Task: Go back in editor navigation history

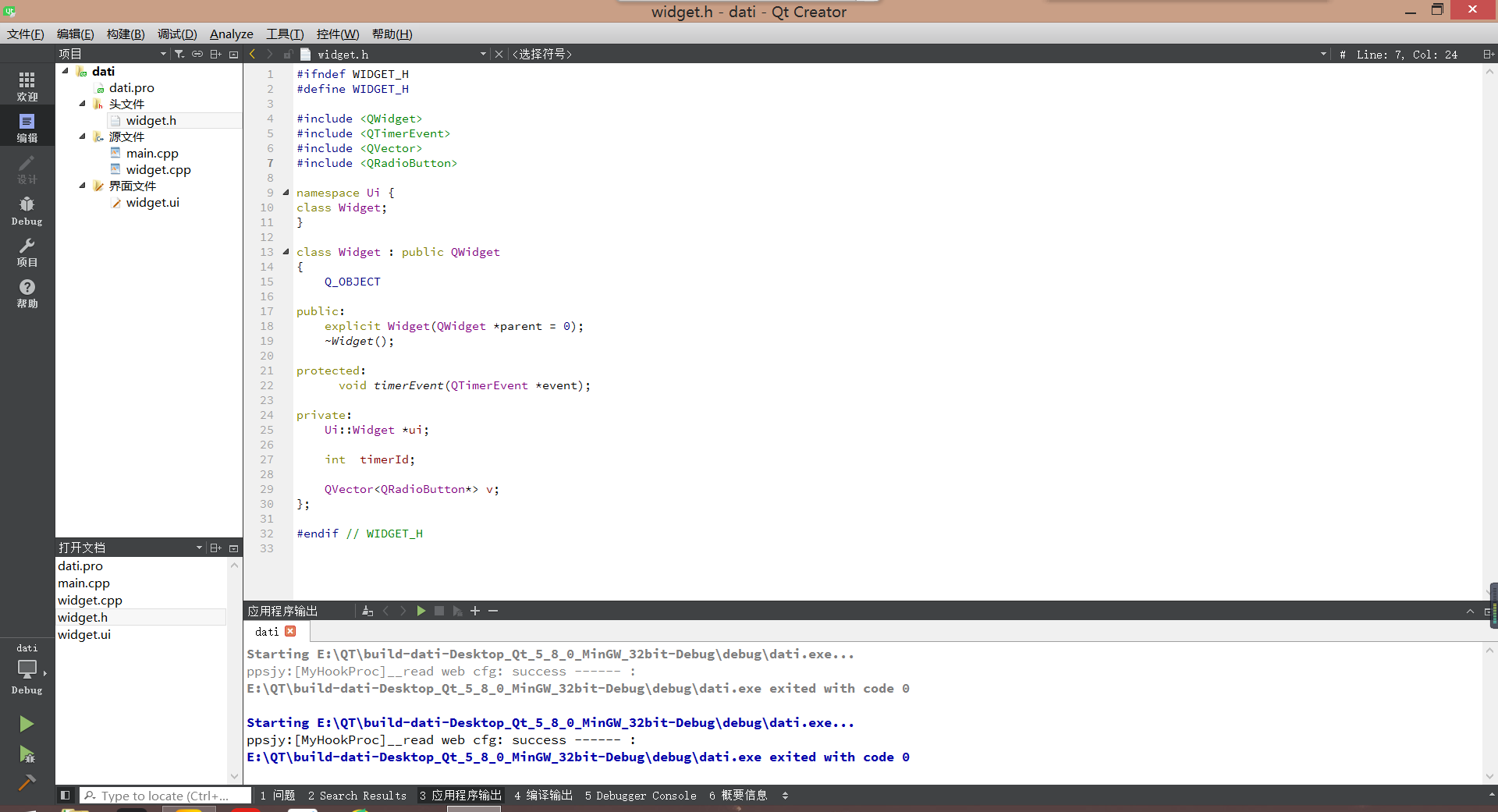Action: (x=252, y=54)
